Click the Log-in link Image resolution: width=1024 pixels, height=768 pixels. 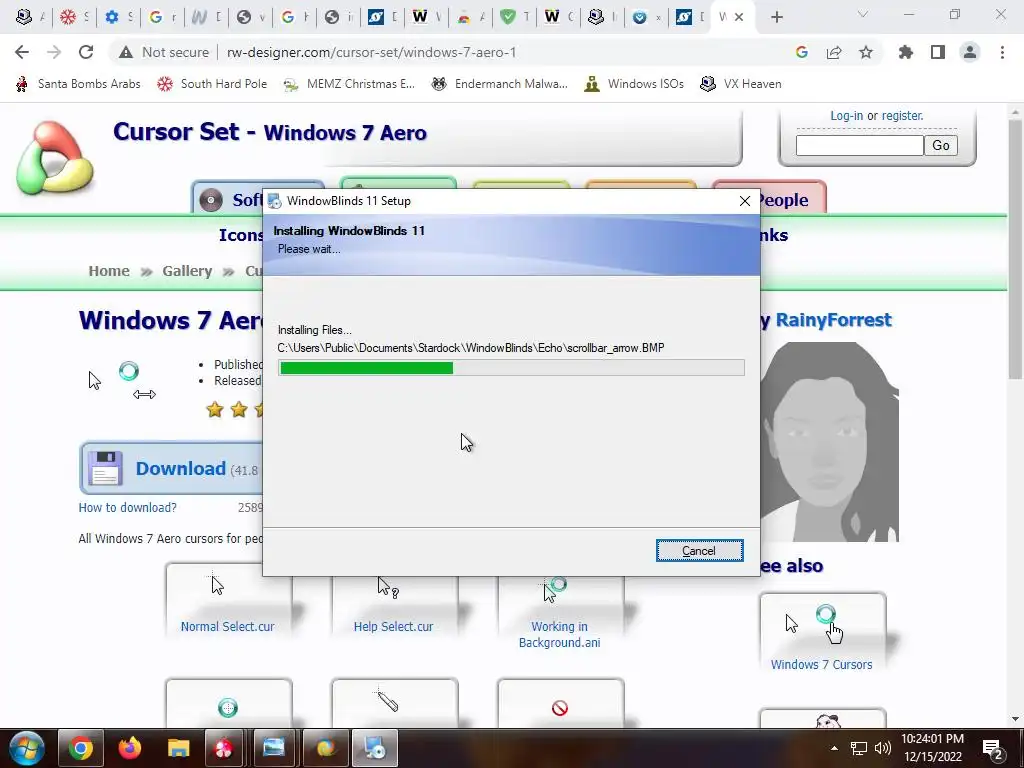coord(846,116)
